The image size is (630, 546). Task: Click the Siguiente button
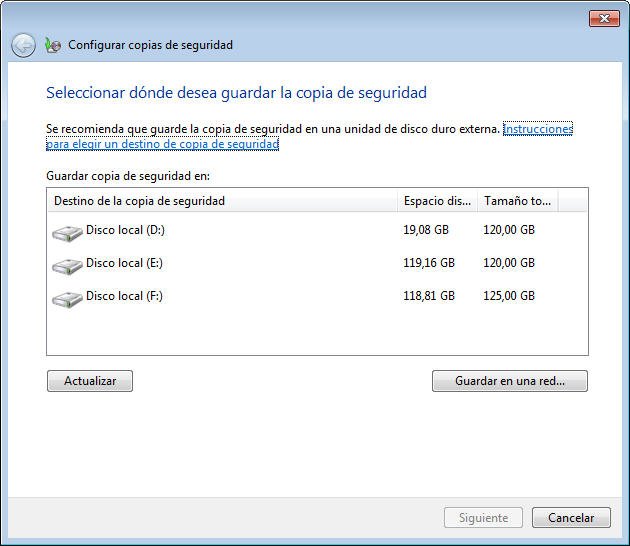tap(483, 518)
